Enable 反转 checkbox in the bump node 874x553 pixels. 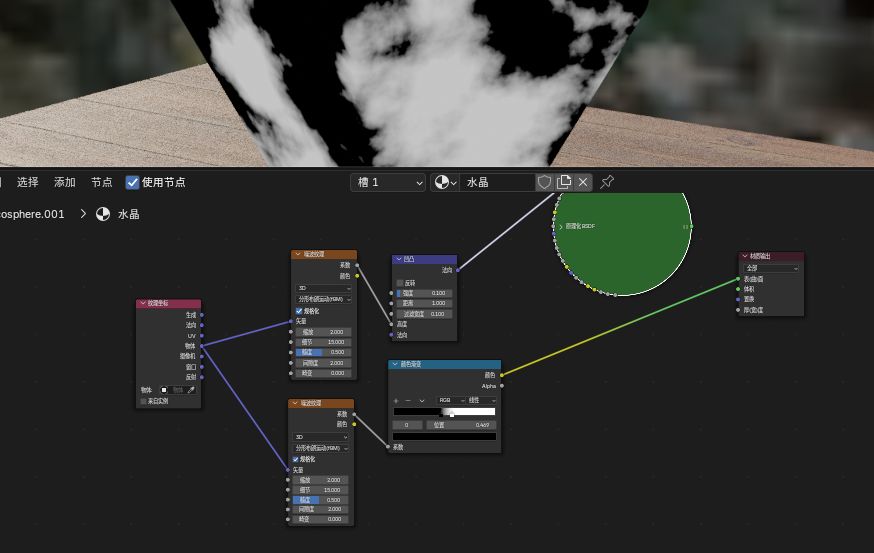coord(400,283)
